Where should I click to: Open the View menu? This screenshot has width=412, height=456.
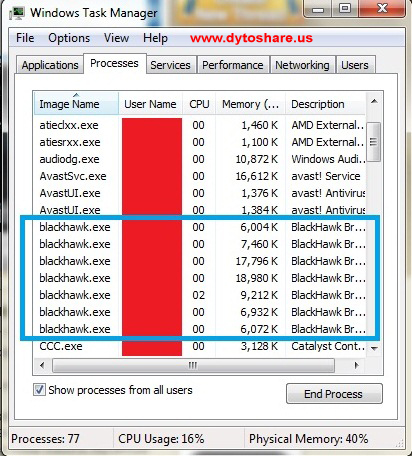[116, 38]
